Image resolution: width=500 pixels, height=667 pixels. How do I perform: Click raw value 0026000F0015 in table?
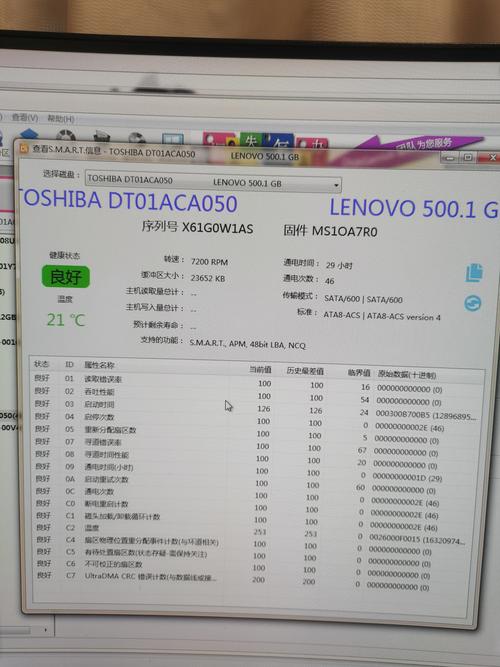coord(417,539)
